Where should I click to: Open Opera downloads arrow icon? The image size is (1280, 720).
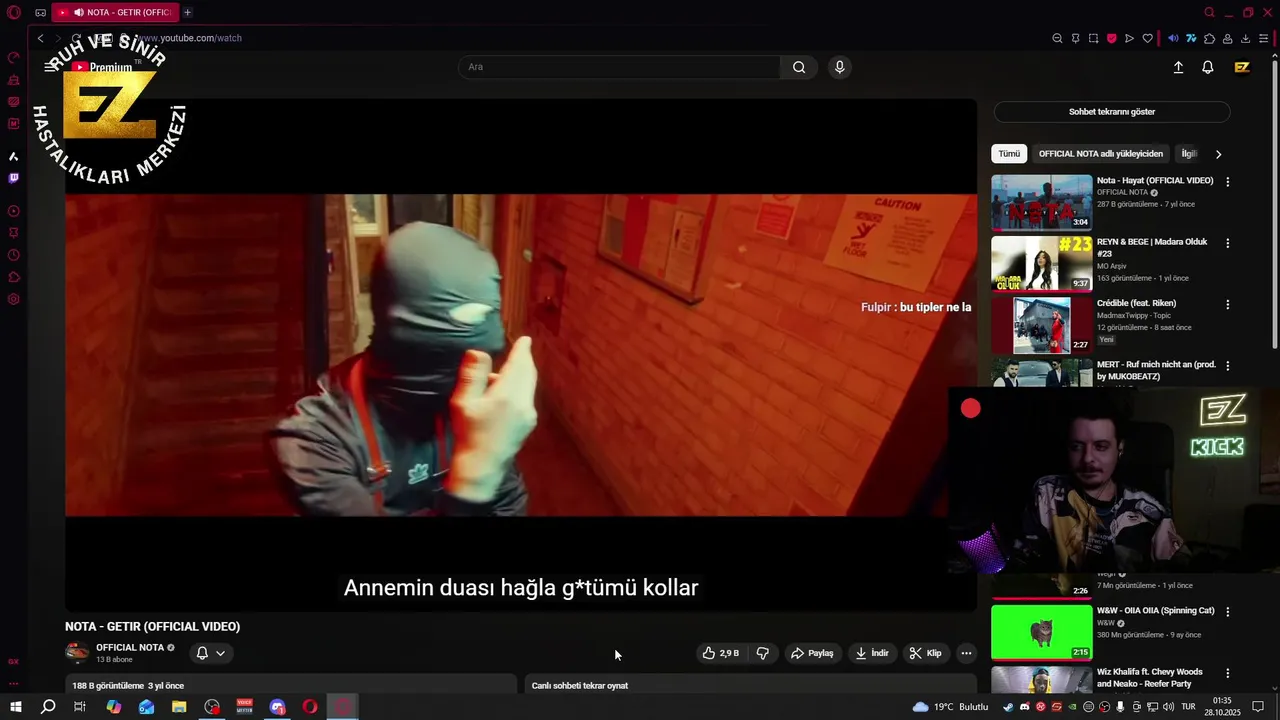click(1245, 39)
